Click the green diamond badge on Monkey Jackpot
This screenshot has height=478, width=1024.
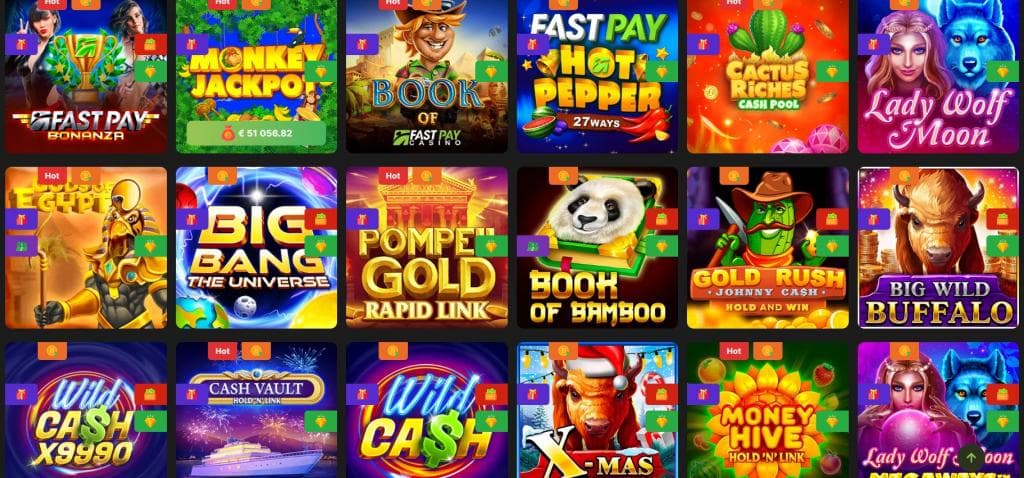(x=321, y=71)
